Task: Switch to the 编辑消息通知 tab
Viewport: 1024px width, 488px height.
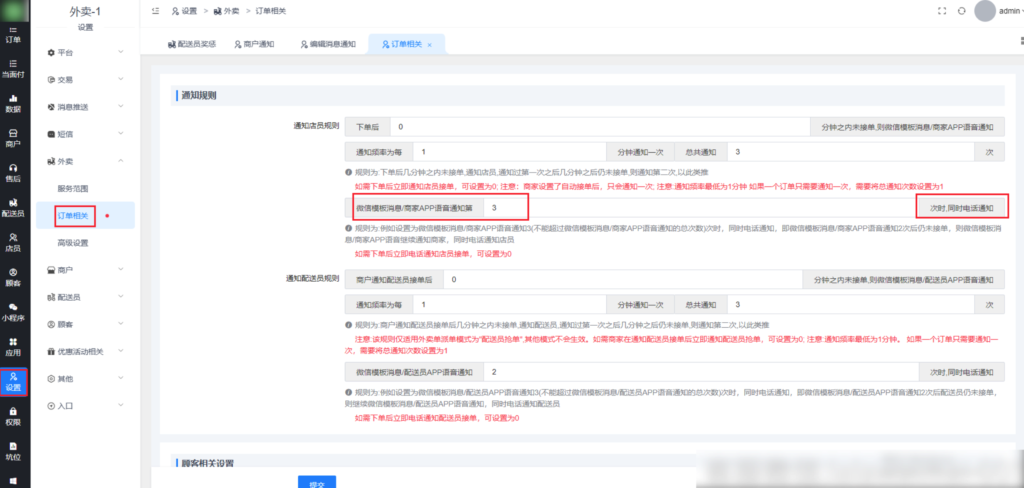Action: 328,44
